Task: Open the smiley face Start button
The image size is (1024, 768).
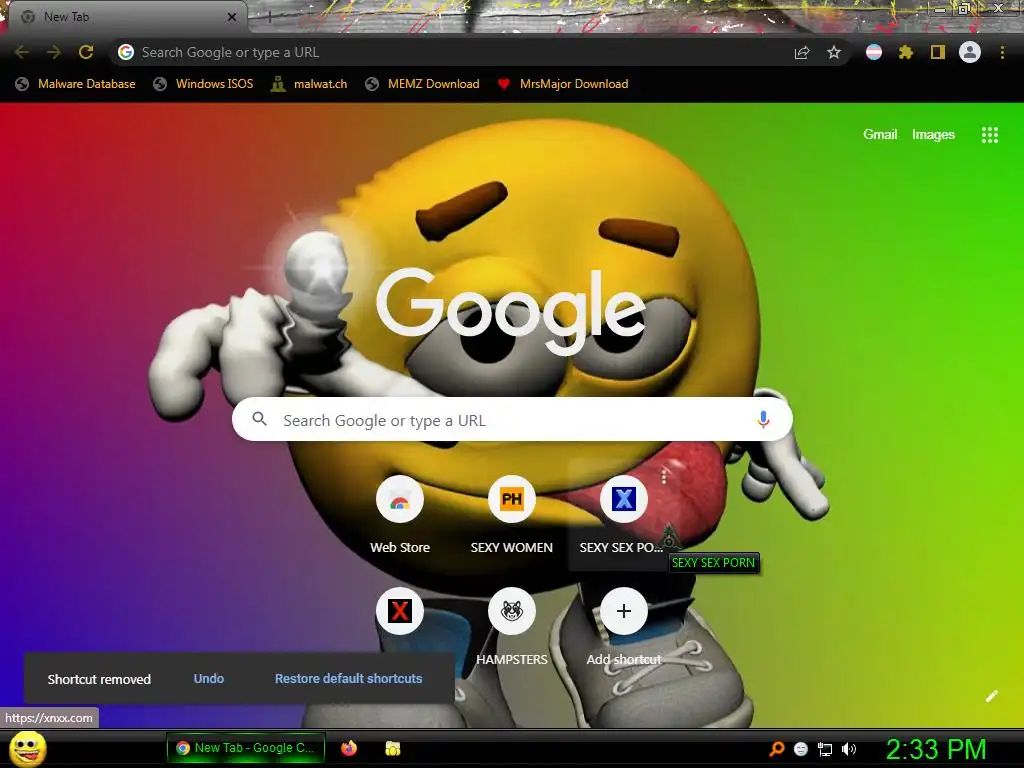Action: 27,749
